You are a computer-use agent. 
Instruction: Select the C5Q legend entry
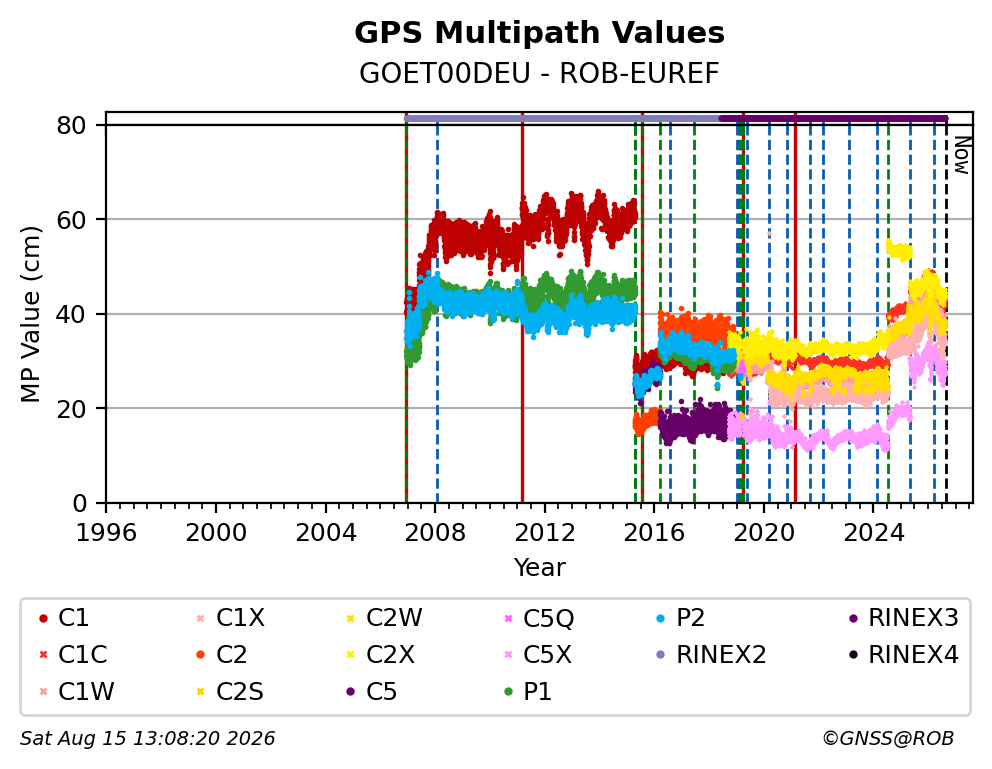tap(538, 618)
